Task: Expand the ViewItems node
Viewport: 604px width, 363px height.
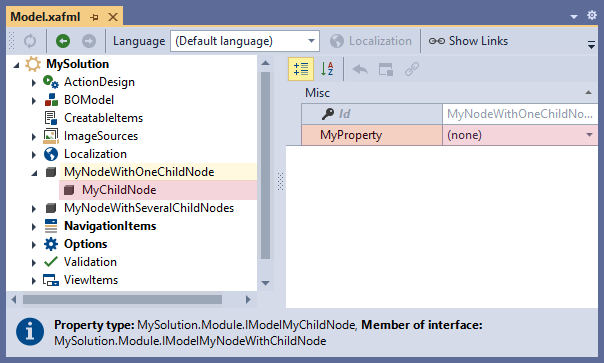Action: (34, 281)
